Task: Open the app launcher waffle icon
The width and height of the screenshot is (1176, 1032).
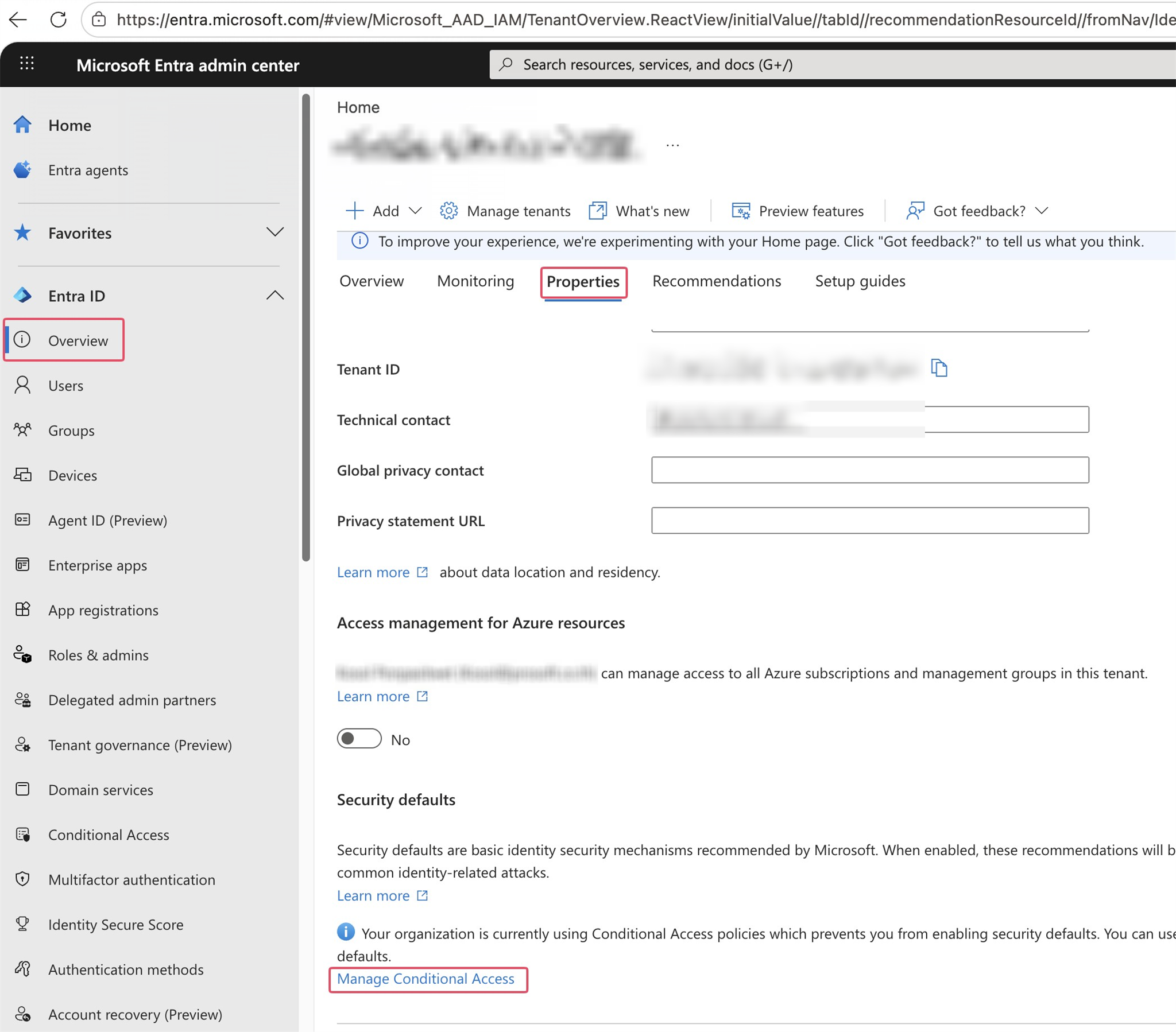Action: coord(27,63)
